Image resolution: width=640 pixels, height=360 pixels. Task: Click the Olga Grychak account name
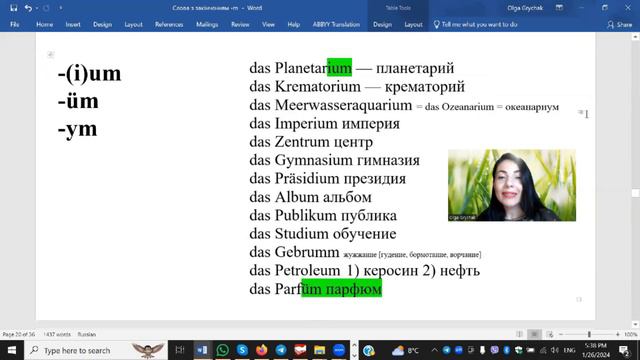(x=525, y=8)
